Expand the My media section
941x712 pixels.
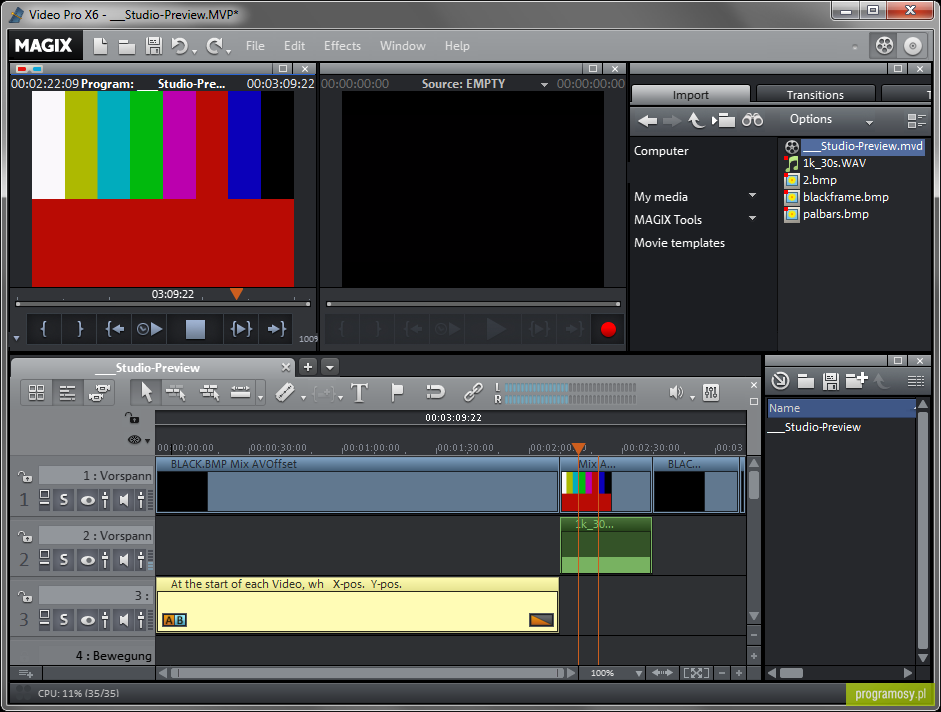click(753, 196)
